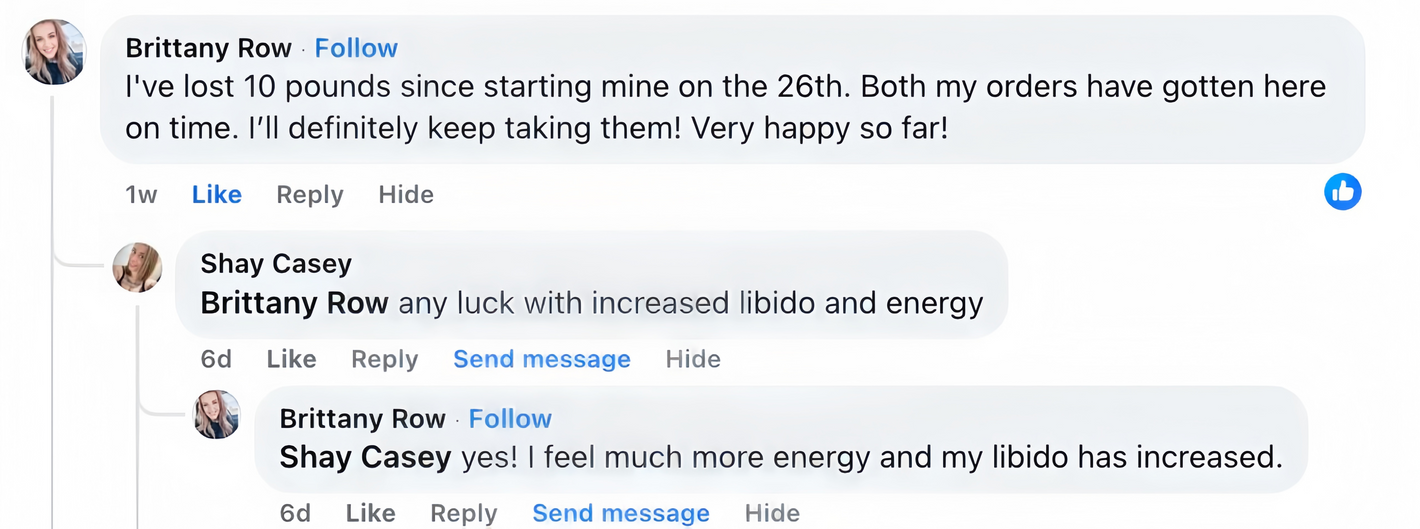Like Brittany Row's first comment
1420x529 pixels.
click(216, 194)
